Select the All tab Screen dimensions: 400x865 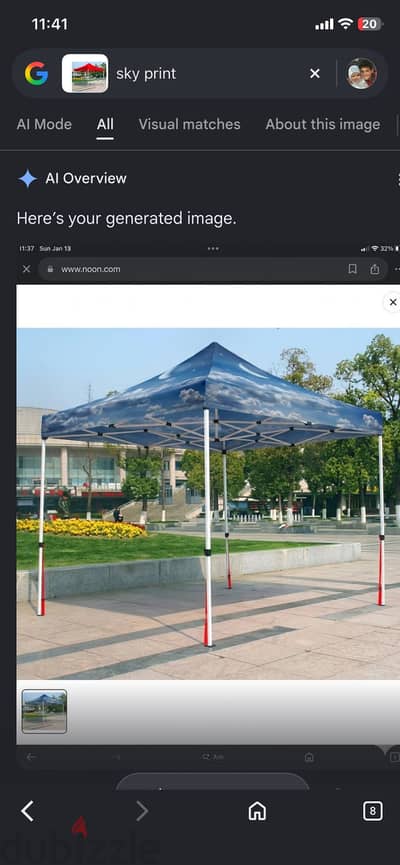(105, 124)
